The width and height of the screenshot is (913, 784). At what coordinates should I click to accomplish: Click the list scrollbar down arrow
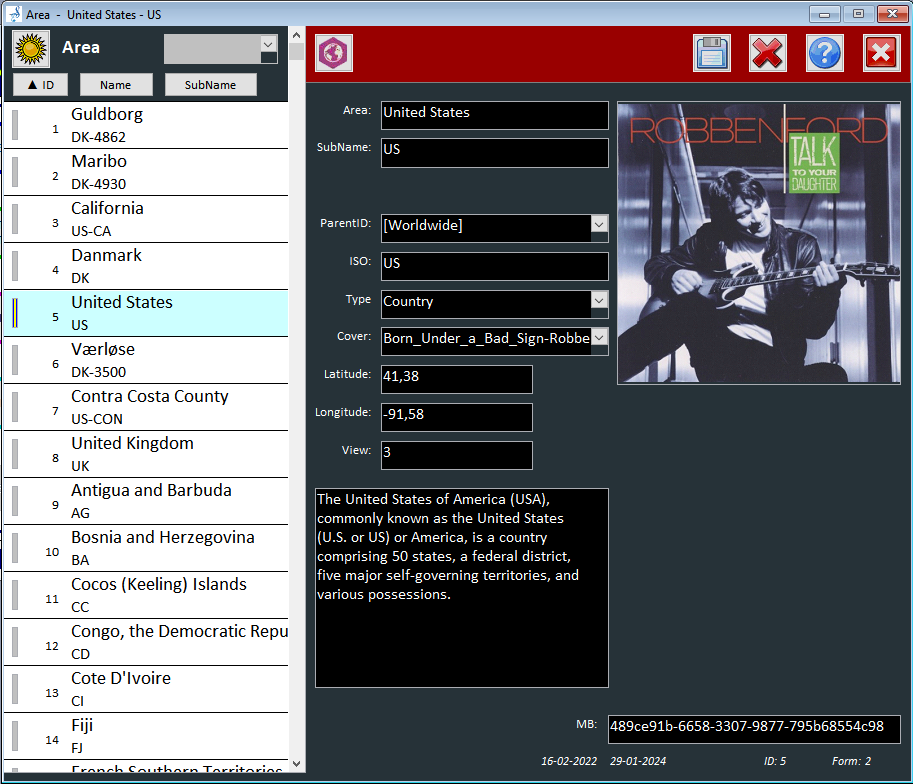[296, 763]
